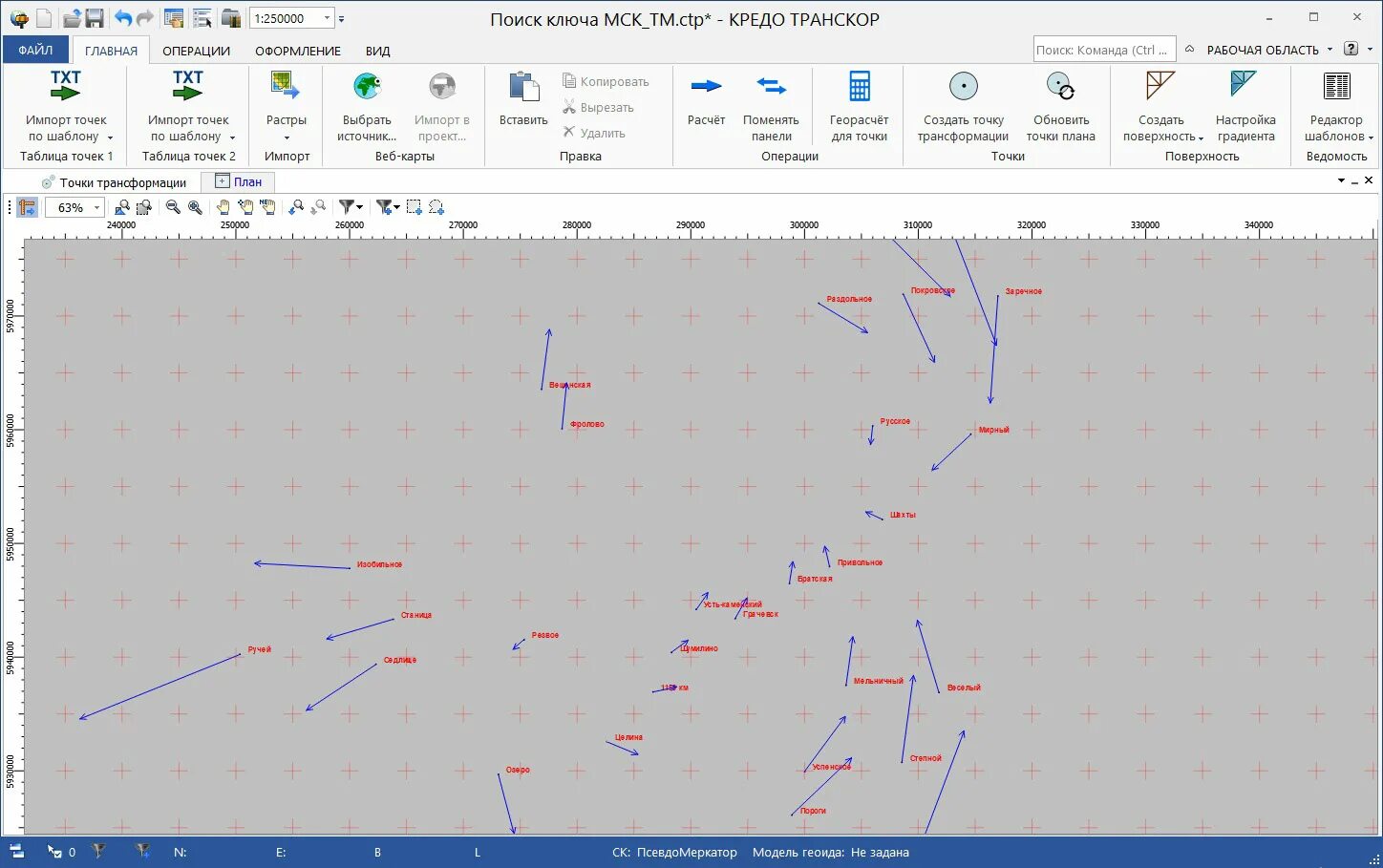Close the plan panel with its X button

pos(1369,180)
